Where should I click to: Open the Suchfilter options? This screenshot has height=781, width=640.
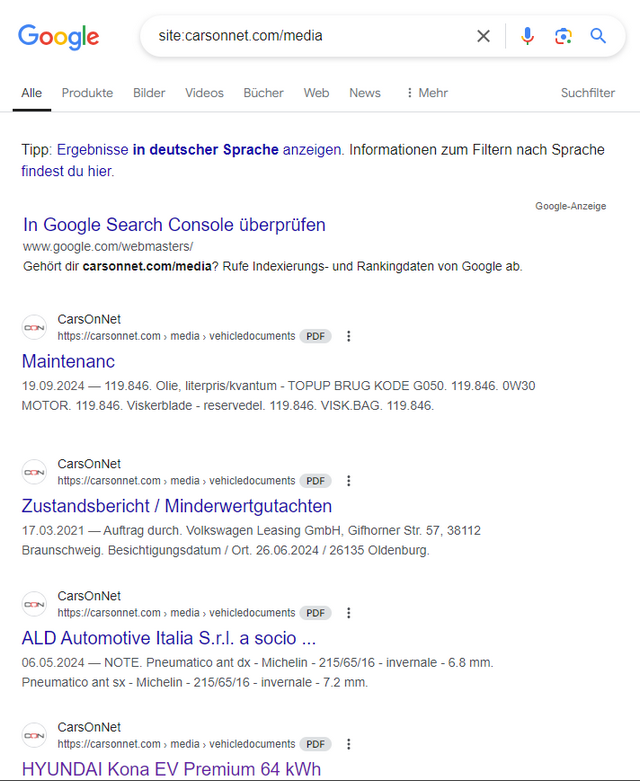point(588,93)
